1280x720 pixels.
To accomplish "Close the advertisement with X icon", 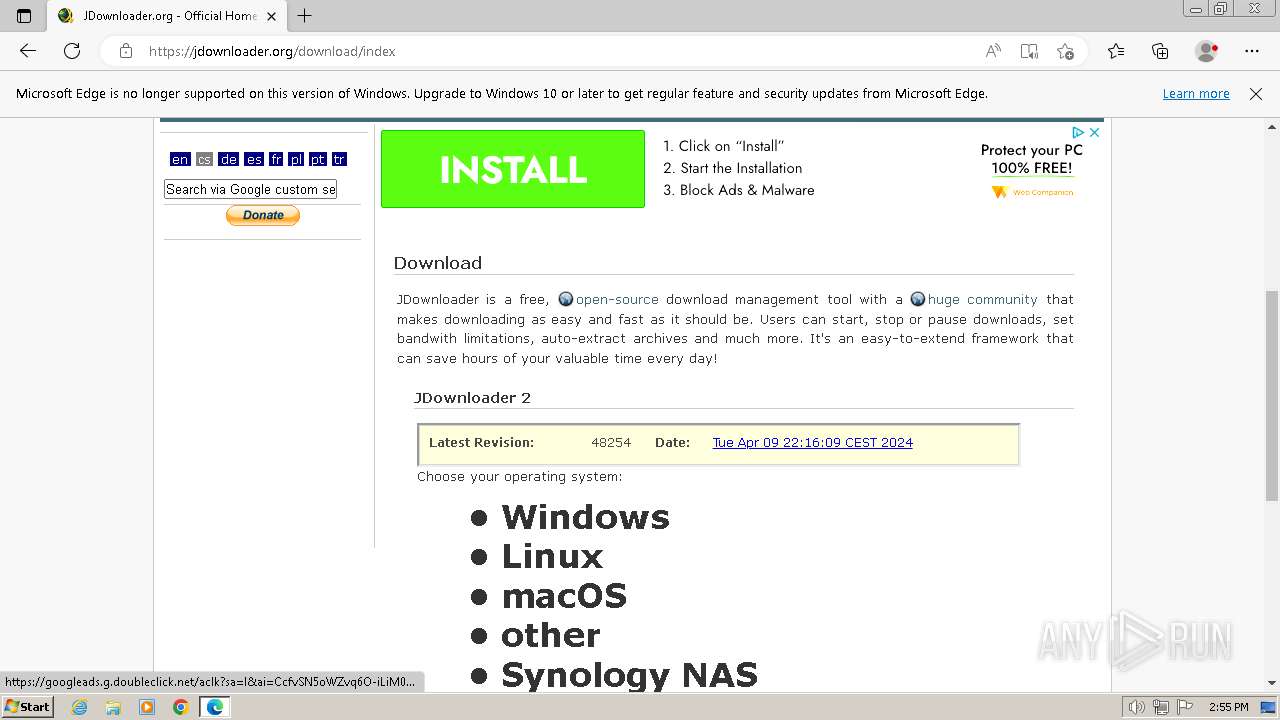I will pos(1094,132).
